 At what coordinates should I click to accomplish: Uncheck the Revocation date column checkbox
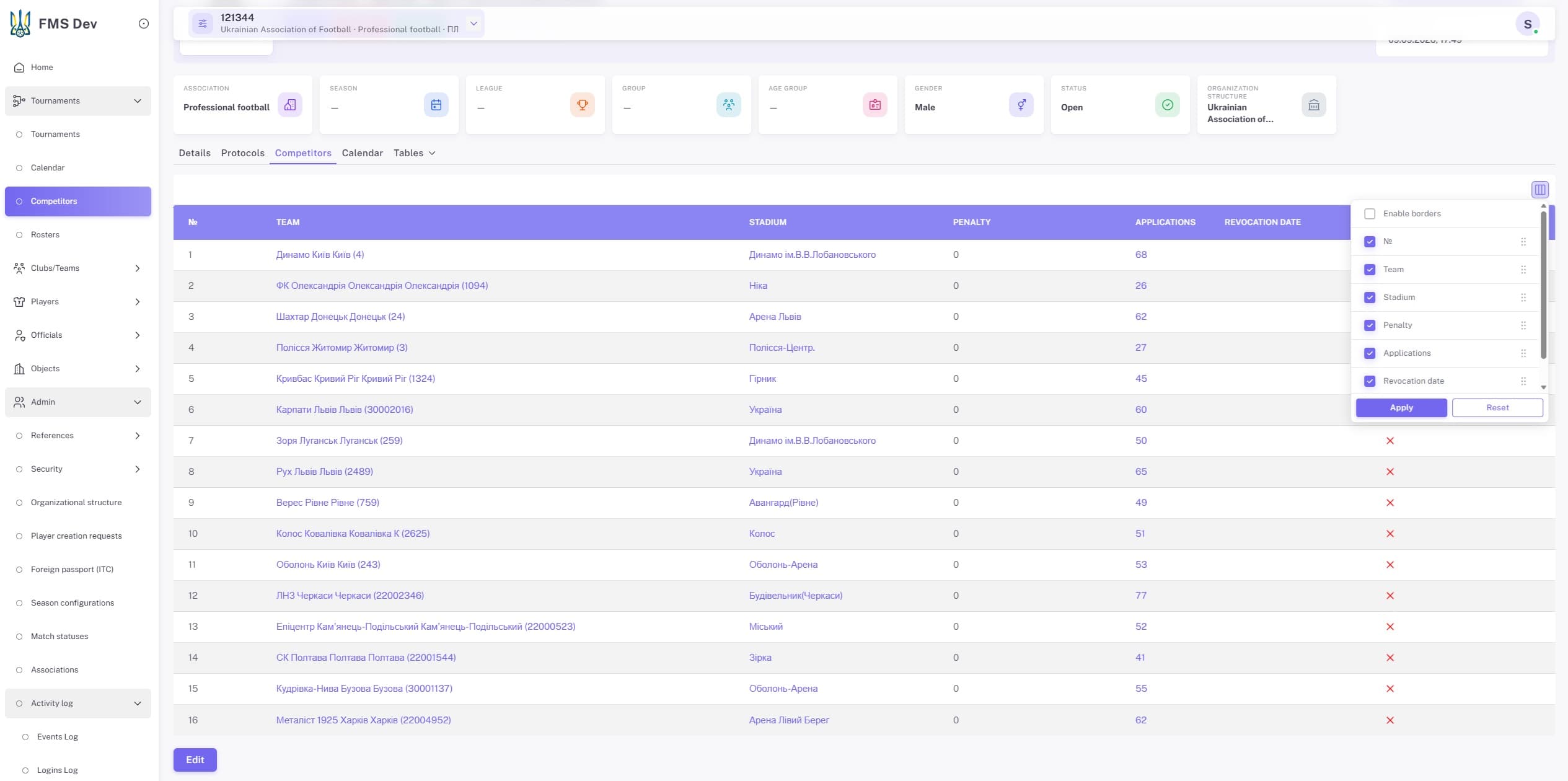pyautogui.click(x=1370, y=381)
